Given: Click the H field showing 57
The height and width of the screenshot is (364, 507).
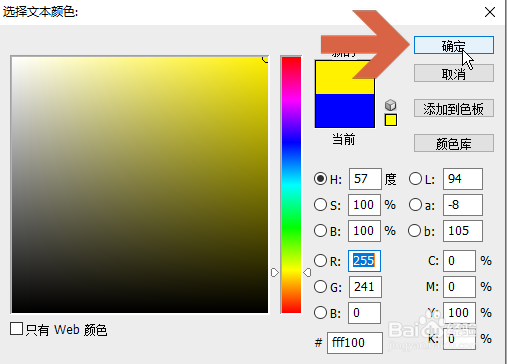Looking at the screenshot, I should [x=365, y=179].
